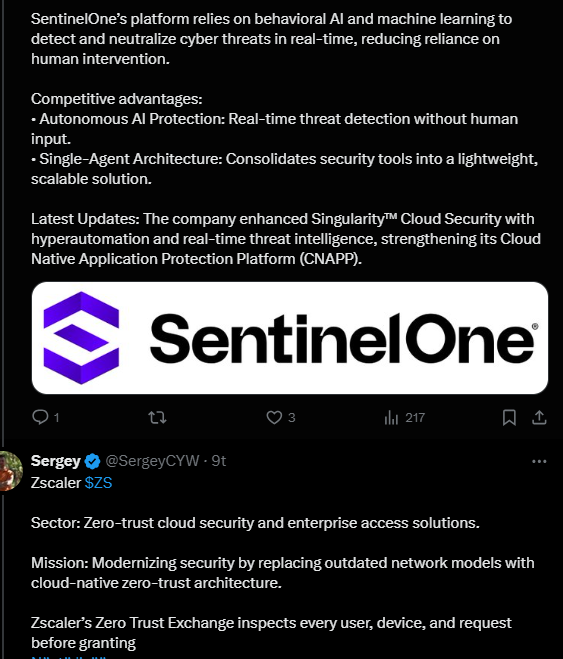
Task: Open the $ZS cashtag link
Action: 98,483
